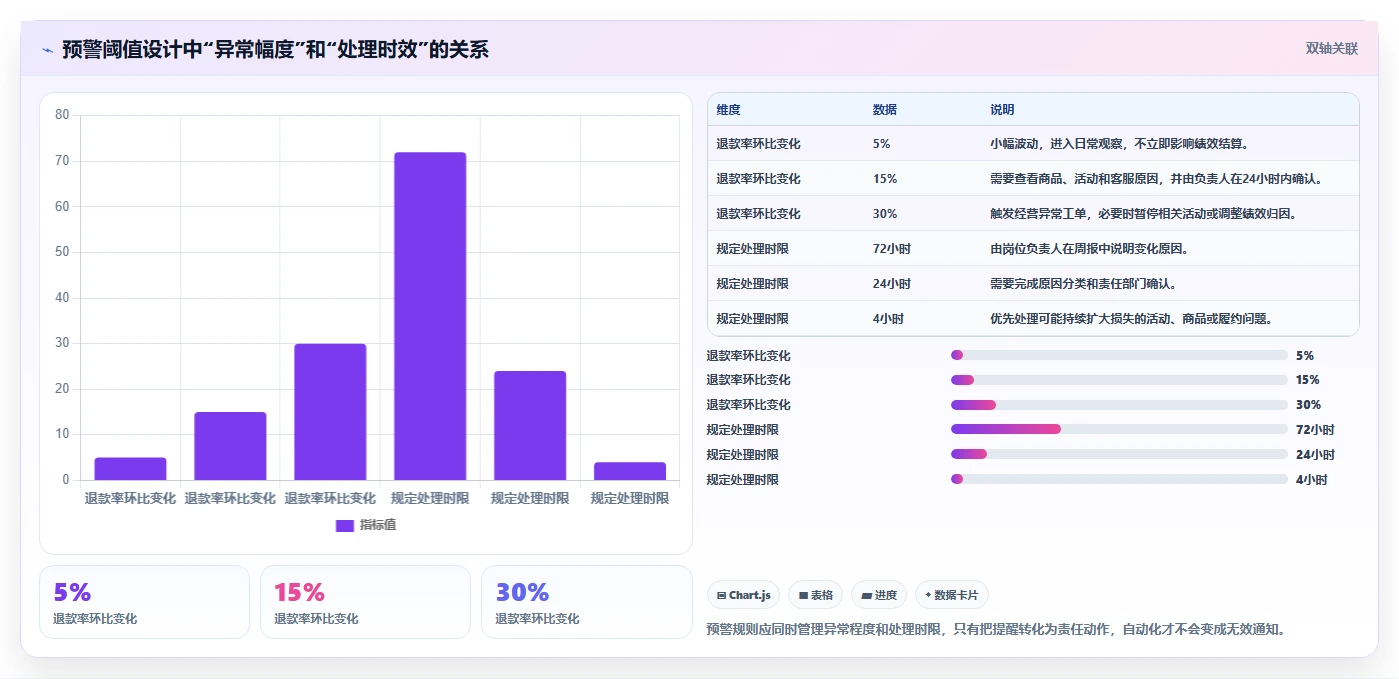Click the footer note starting 预警规则应同时管理
The width and height of the screenshot is (1399, 679).
pos(996,630)
